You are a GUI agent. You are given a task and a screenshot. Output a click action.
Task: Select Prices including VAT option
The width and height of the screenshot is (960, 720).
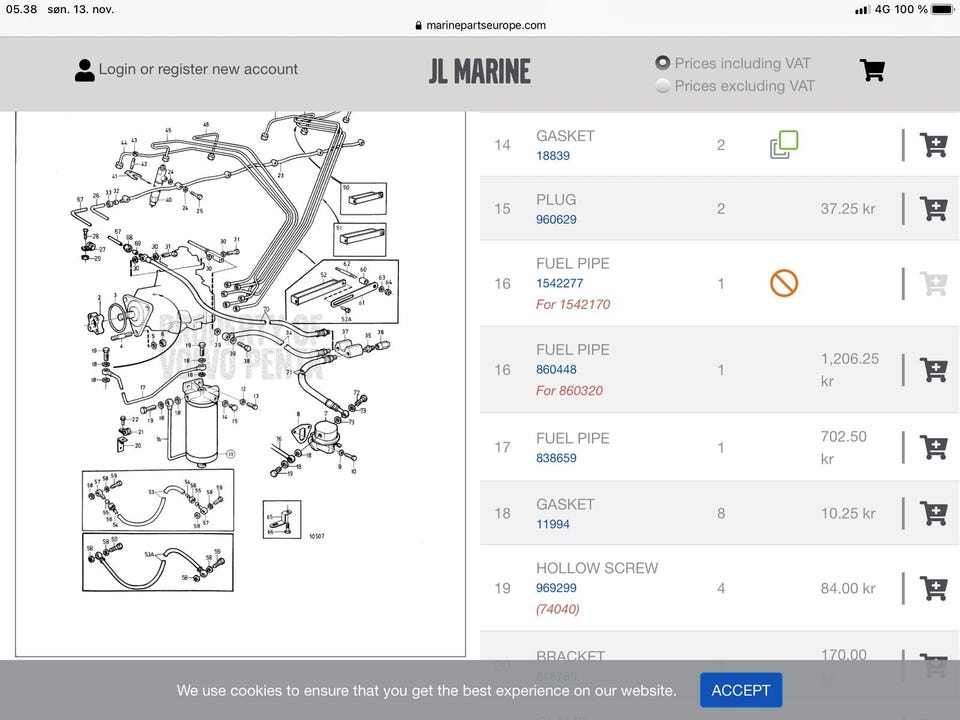click(662, 63)
